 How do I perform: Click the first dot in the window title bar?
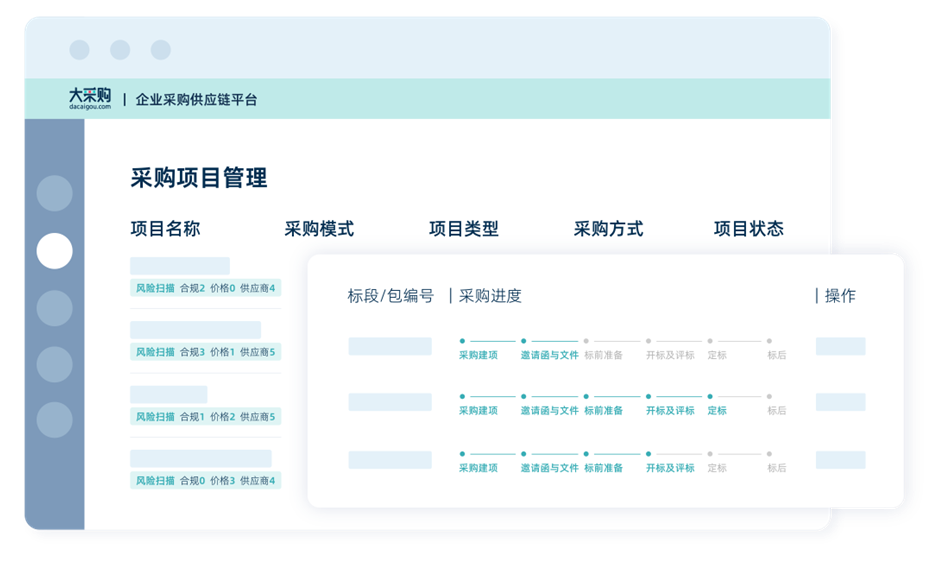[x=79, y=50]
